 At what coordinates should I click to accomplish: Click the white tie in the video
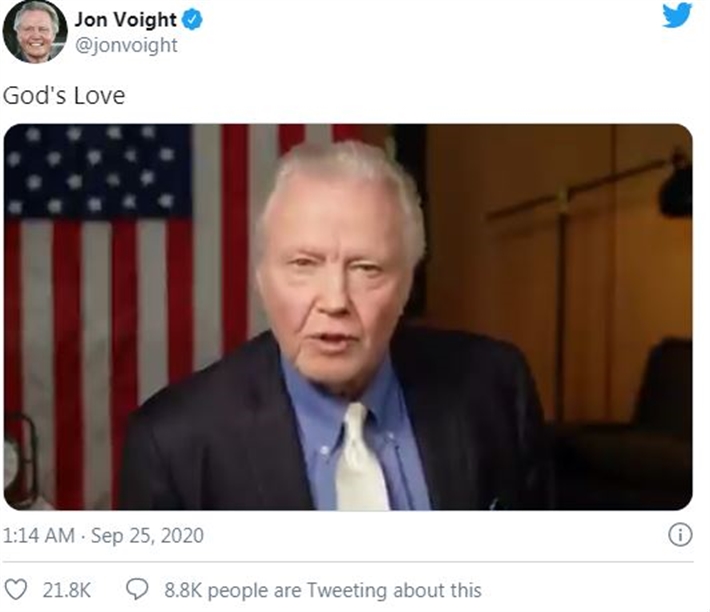click(361, 457)
